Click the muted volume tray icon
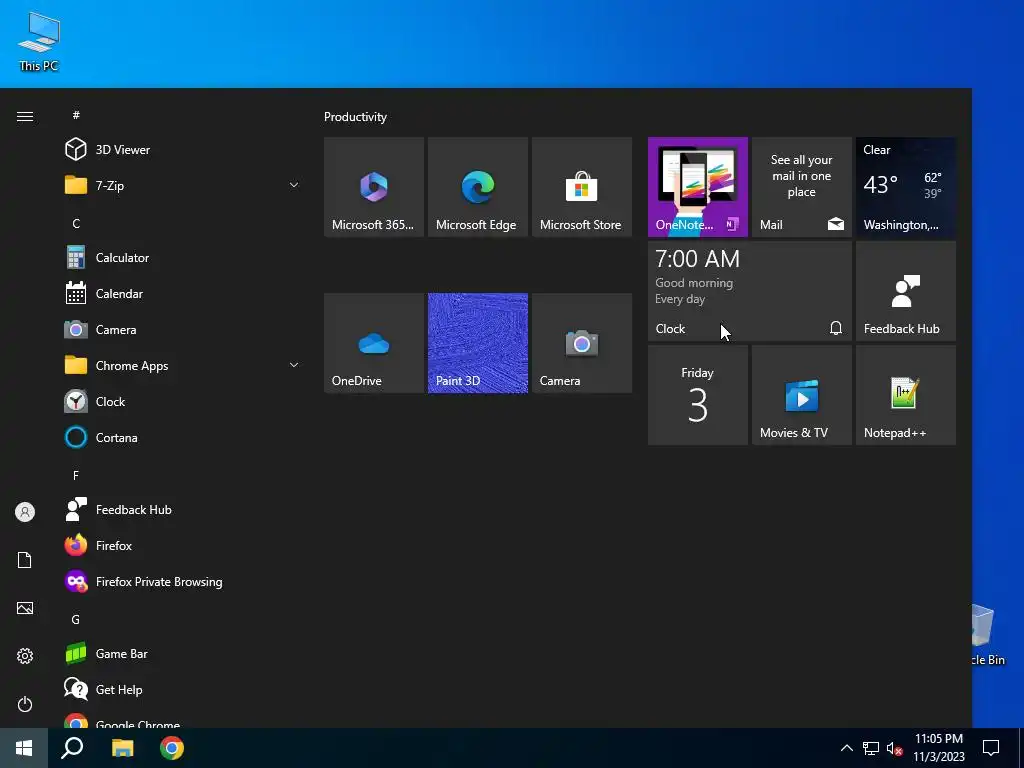The width and height of the screenshot is (1024, 768). tap(895, 748)
